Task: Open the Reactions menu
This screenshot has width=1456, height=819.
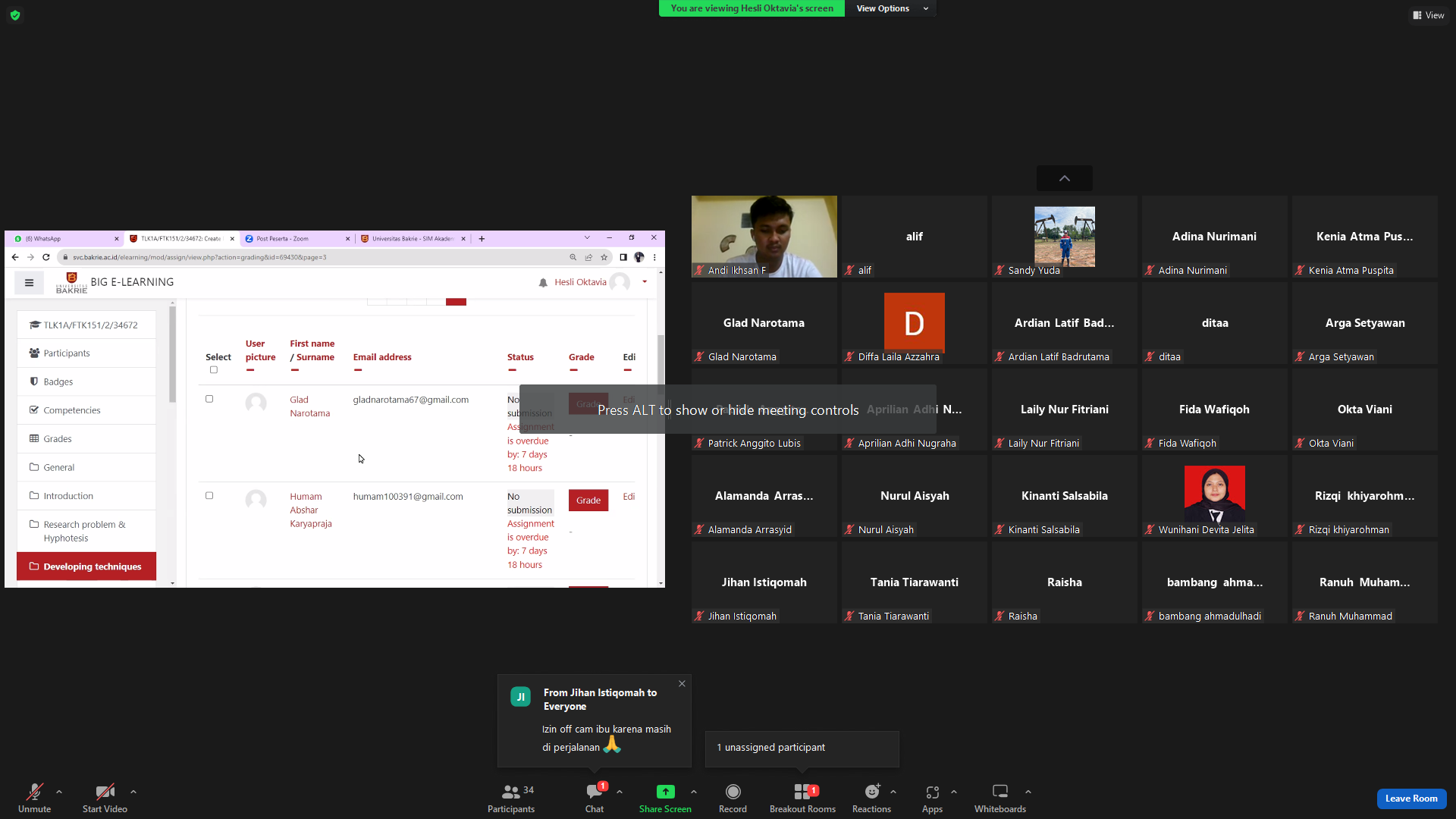Action: [x=871, y=798]
